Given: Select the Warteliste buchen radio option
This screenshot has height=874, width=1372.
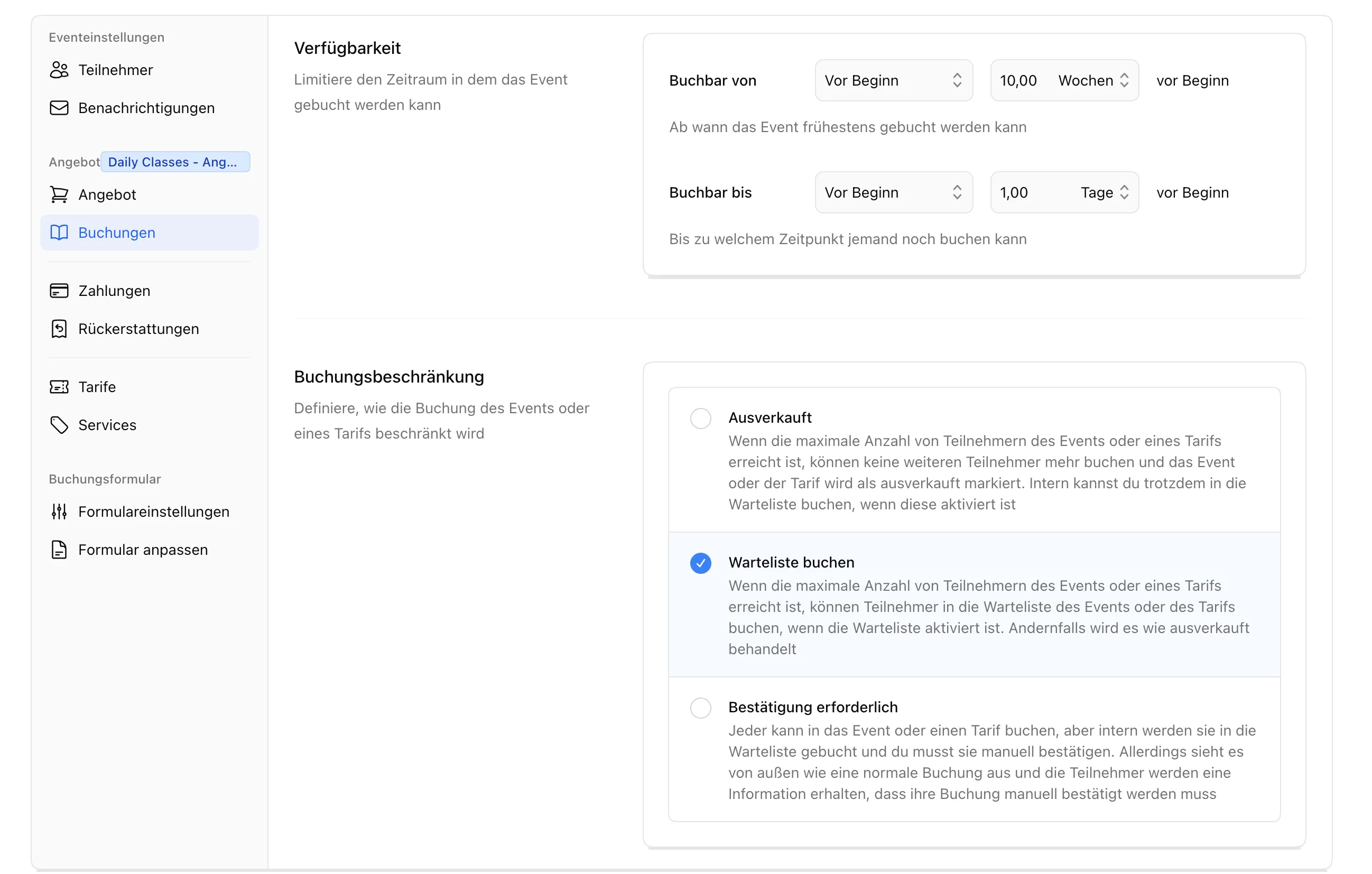Looking at the screenshot, I should [701, 563].
